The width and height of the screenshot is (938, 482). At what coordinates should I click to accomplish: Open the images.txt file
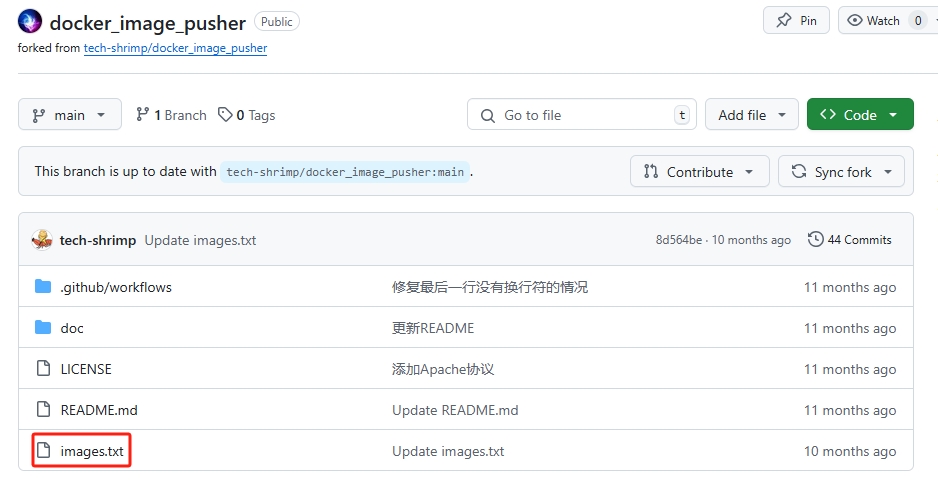click(x=92, y=451)
